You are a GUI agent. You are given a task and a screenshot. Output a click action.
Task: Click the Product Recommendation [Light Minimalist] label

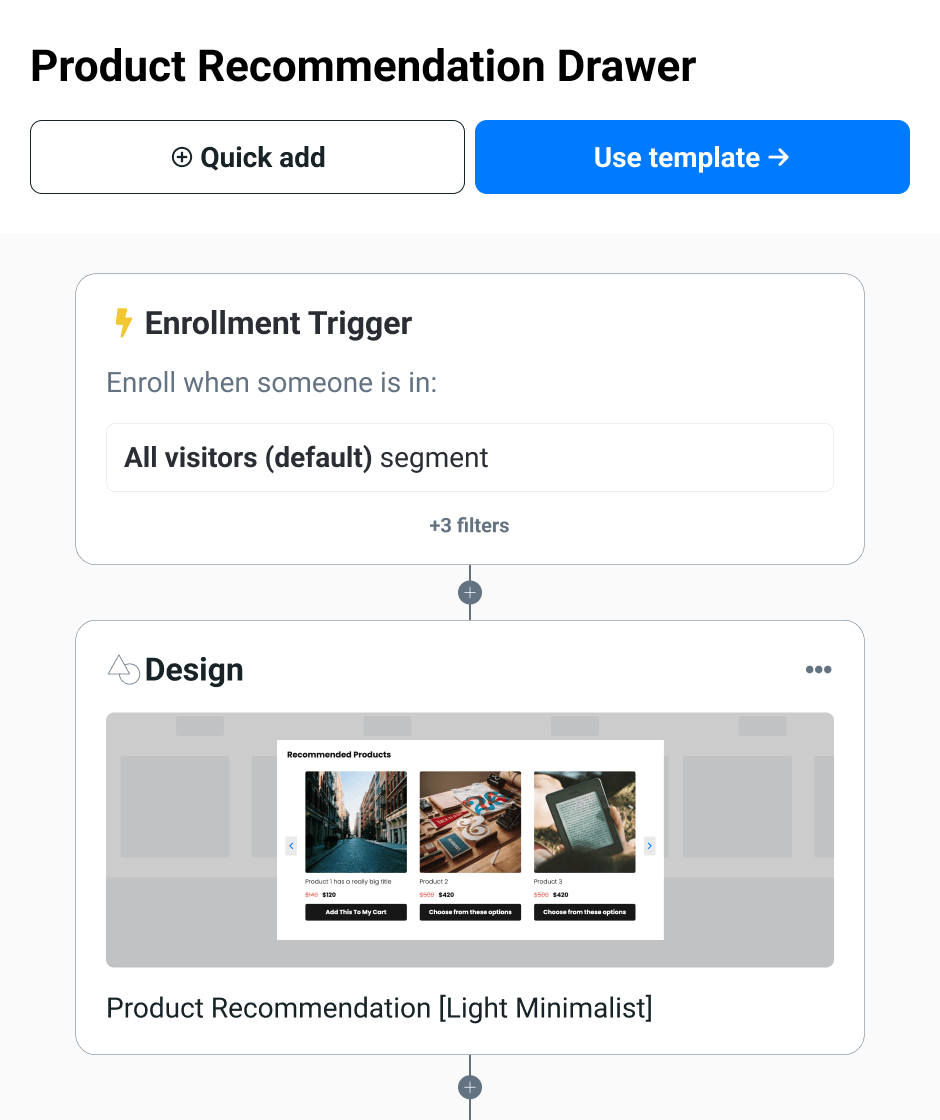[379, 1008]
